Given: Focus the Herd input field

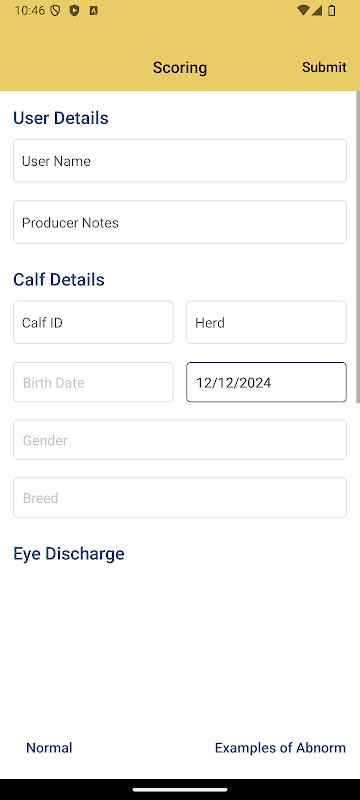Looking at the screenshot, I should click(x=266, y=322).
